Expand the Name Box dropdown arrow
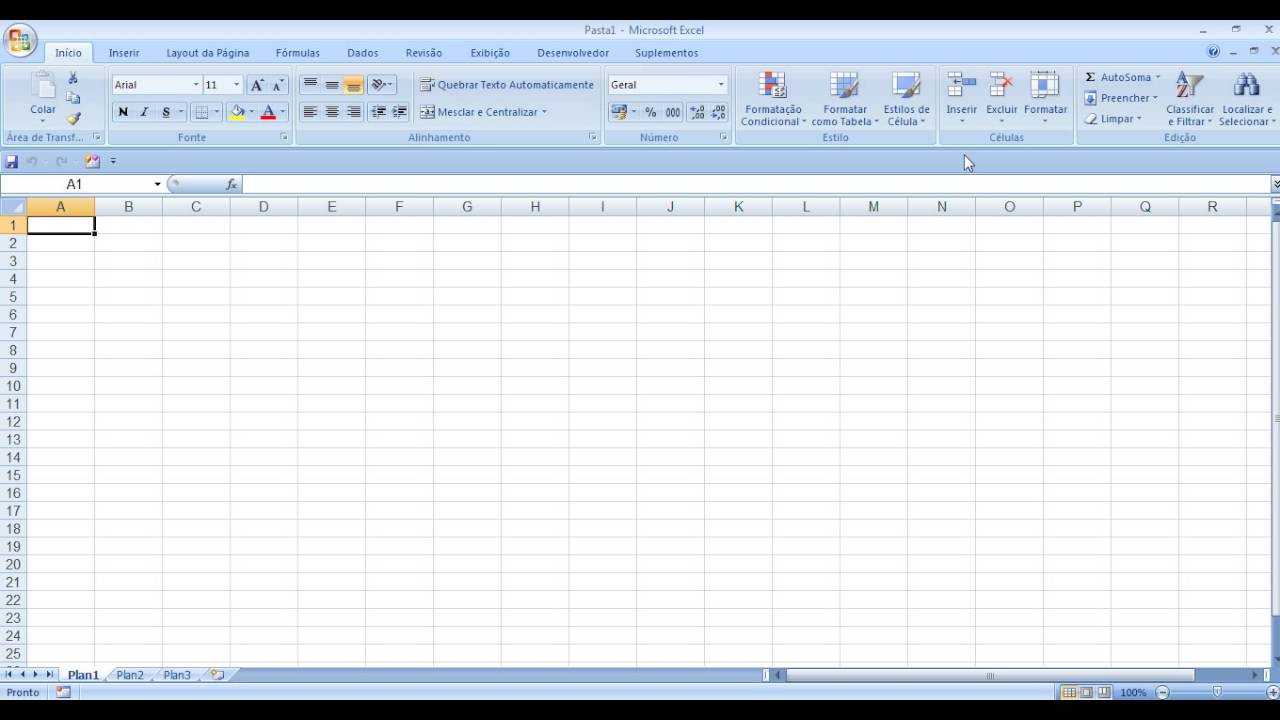1280x720 pixels. pyautogui.click(x=157, y=184)
